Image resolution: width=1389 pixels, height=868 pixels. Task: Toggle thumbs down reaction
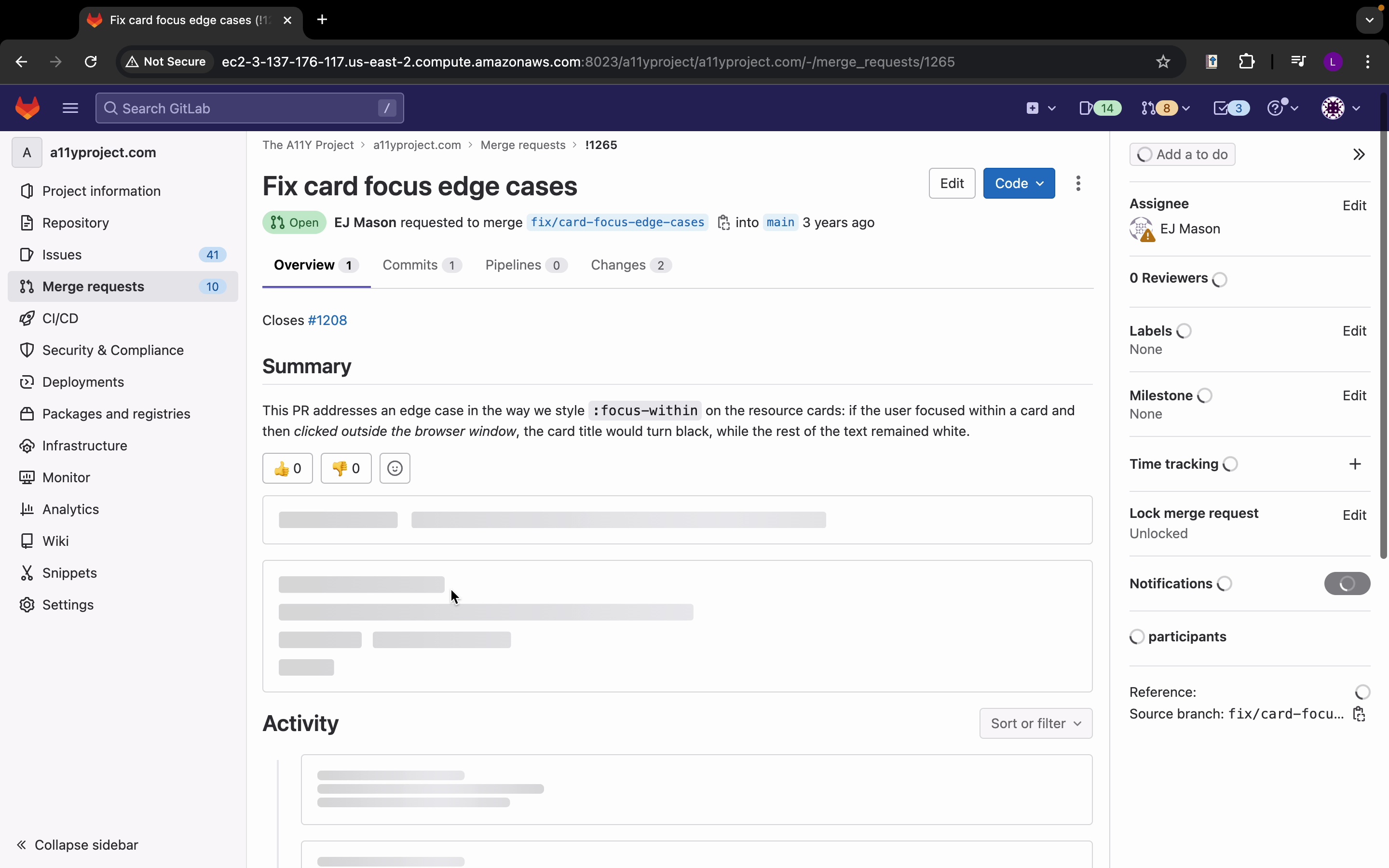point(346,468)
